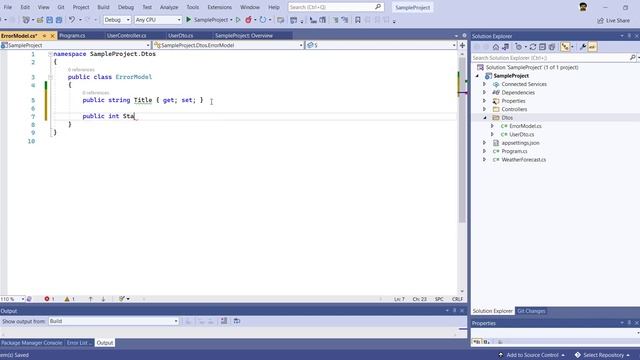This screenshot has height=360, width=640.
Task: Pin the ErrorModel.cs tab
Action: (x=44, y=36)
